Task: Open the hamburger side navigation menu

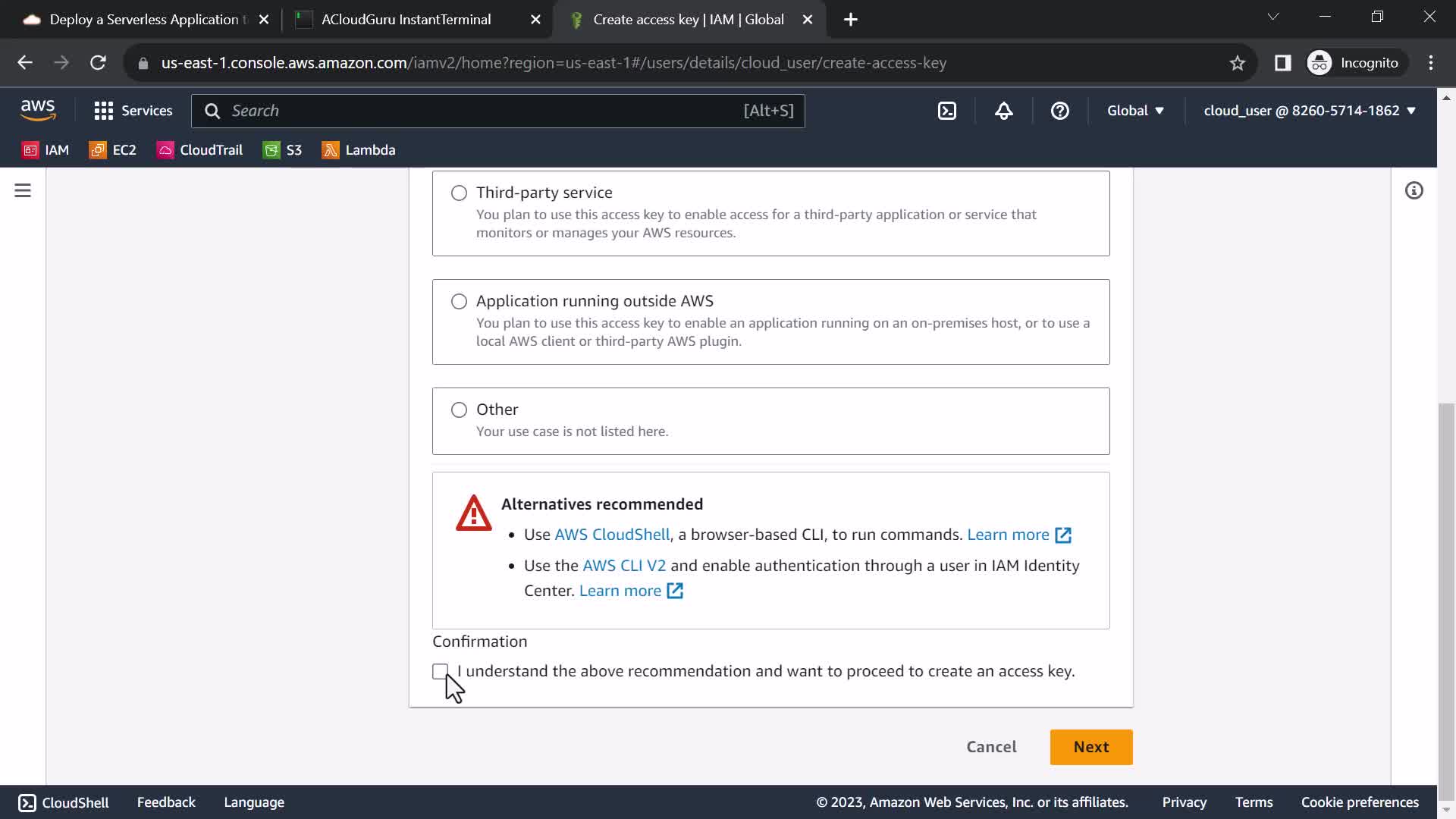Action: [23, 190]
